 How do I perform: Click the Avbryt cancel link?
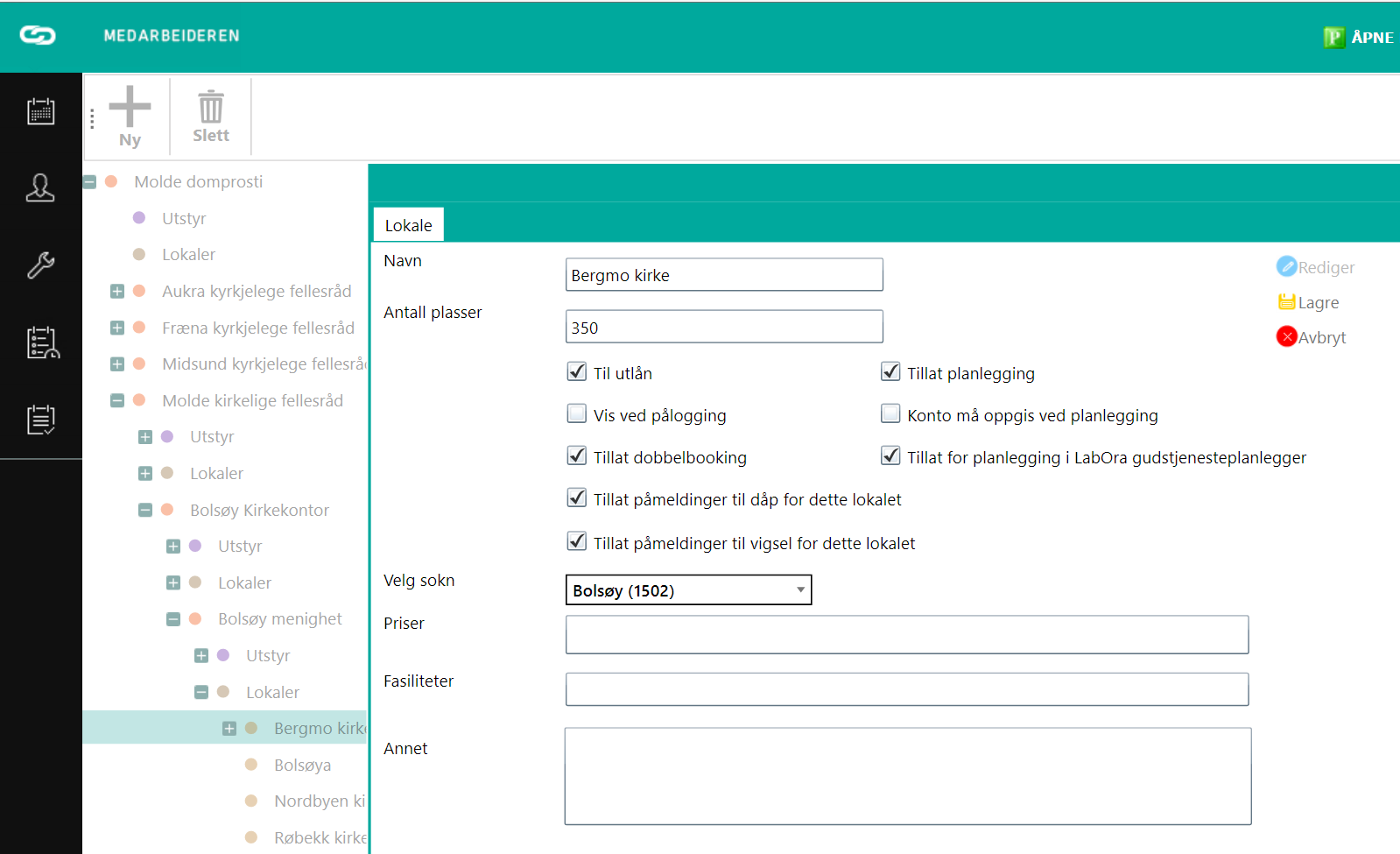tap(1322, 337)
